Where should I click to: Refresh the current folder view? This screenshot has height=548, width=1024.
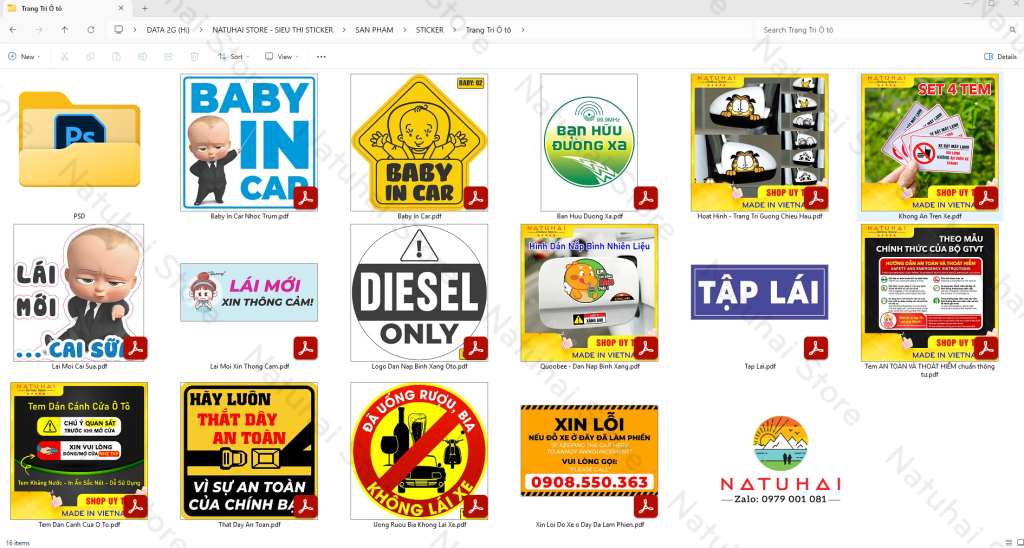point(91,30)
